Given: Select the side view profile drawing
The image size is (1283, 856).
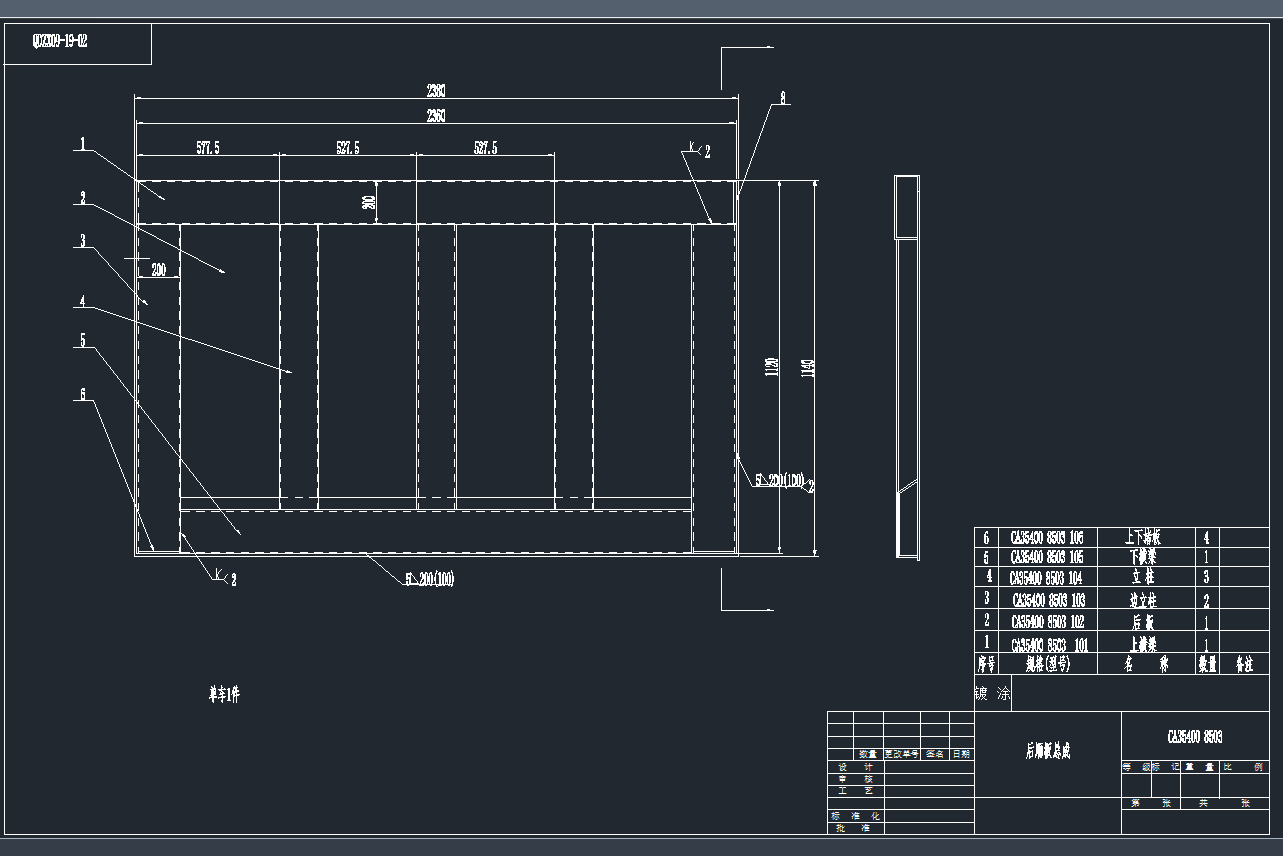Looking at the screenshot, I should (906, 366).
